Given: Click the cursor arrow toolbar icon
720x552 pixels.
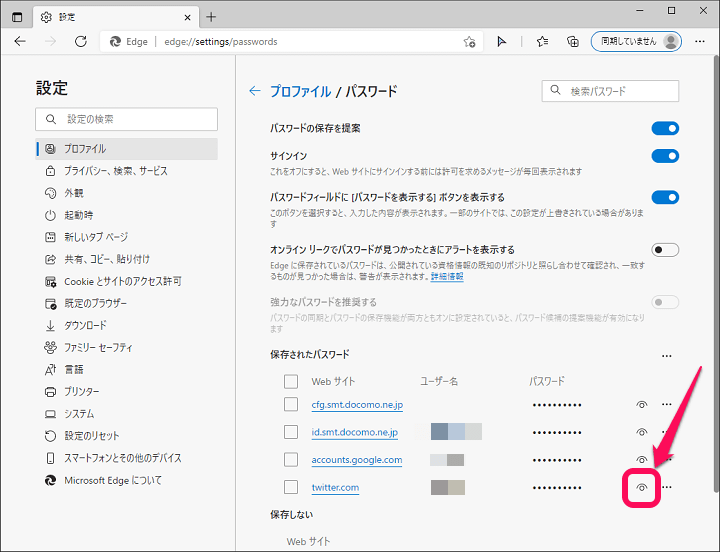Looking at the screenshot, I should coord(501,42).
